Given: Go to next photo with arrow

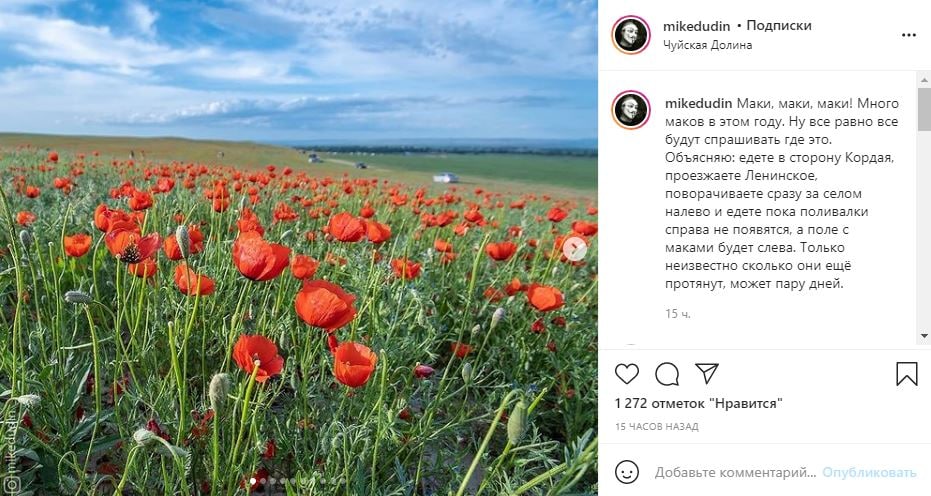Looking at the screenshot, I should (x=574, y=248).
